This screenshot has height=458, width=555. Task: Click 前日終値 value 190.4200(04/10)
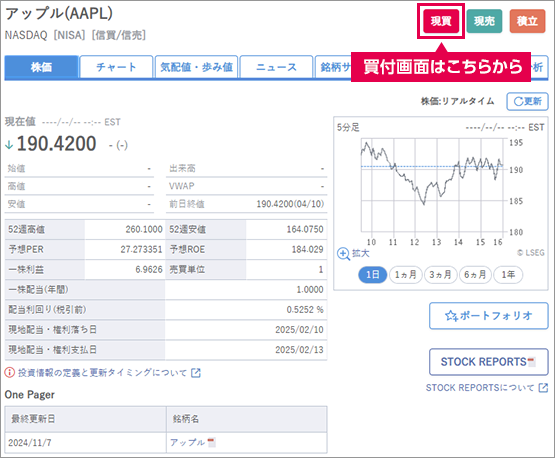[290, 204]
